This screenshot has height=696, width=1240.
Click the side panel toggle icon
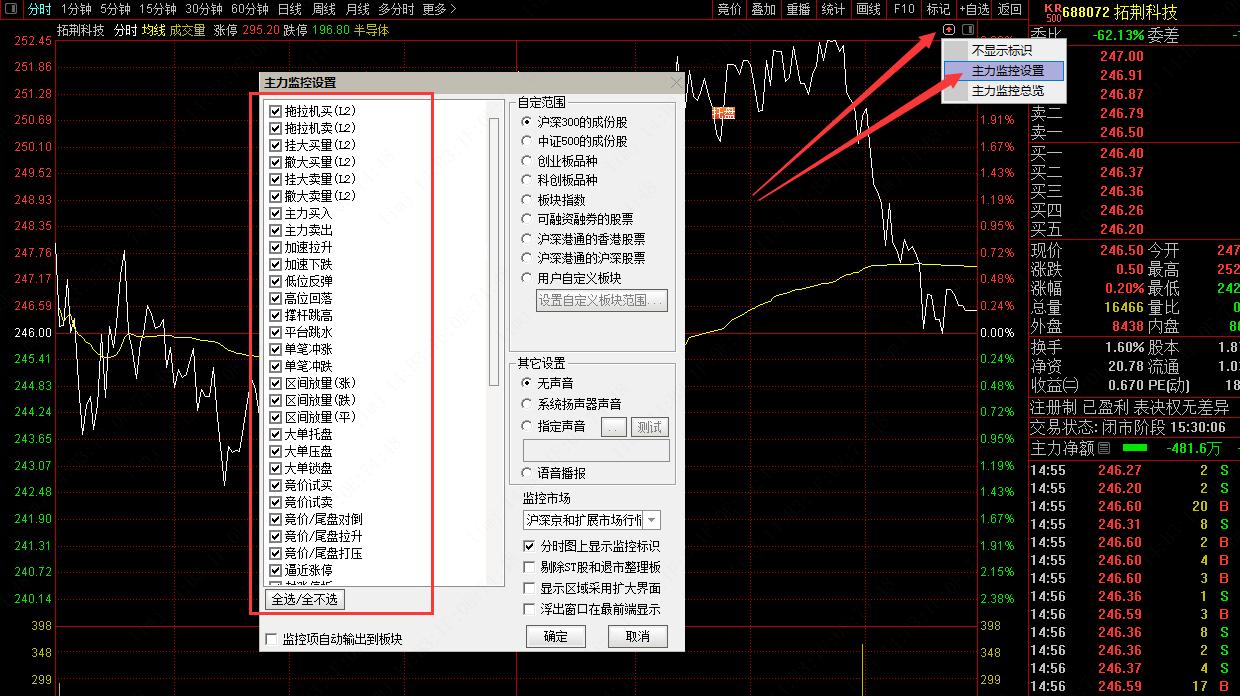[967, 30]
